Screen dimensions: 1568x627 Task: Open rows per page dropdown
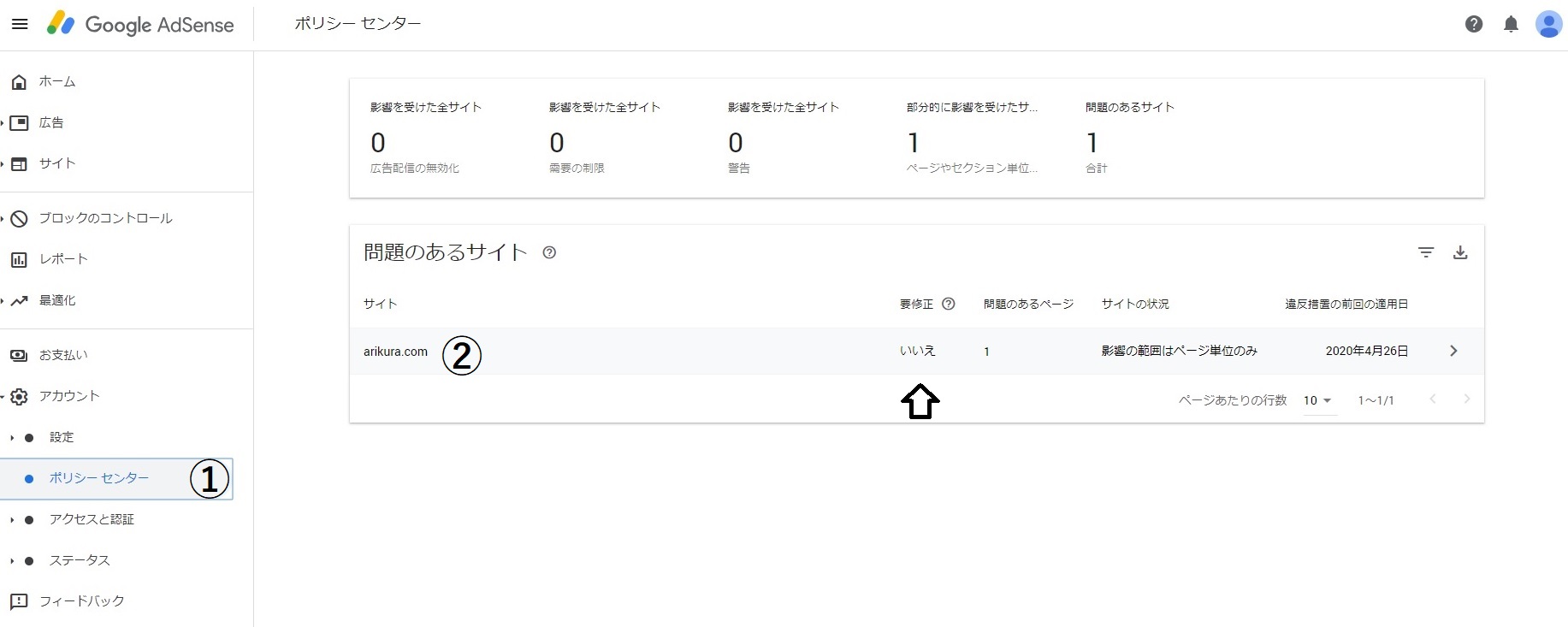[x=1317, y=400]
